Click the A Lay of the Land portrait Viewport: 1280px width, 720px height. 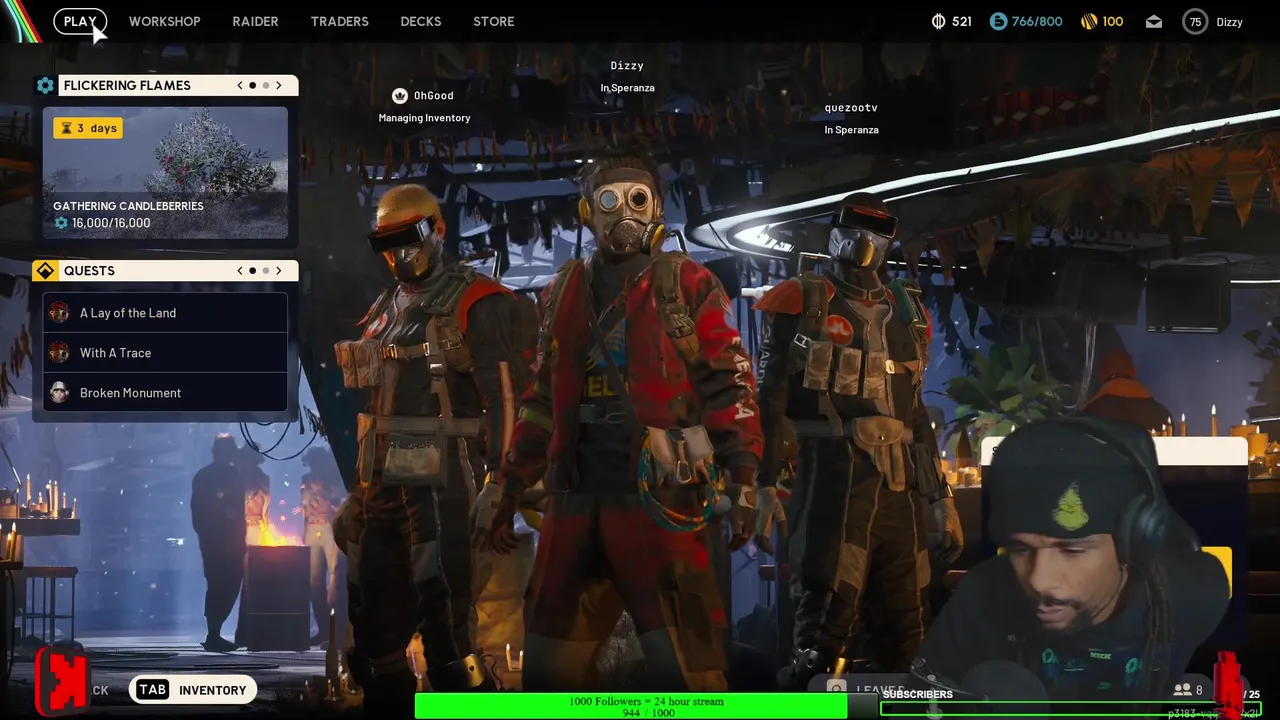pyautogui.click(x=59, y=313)
